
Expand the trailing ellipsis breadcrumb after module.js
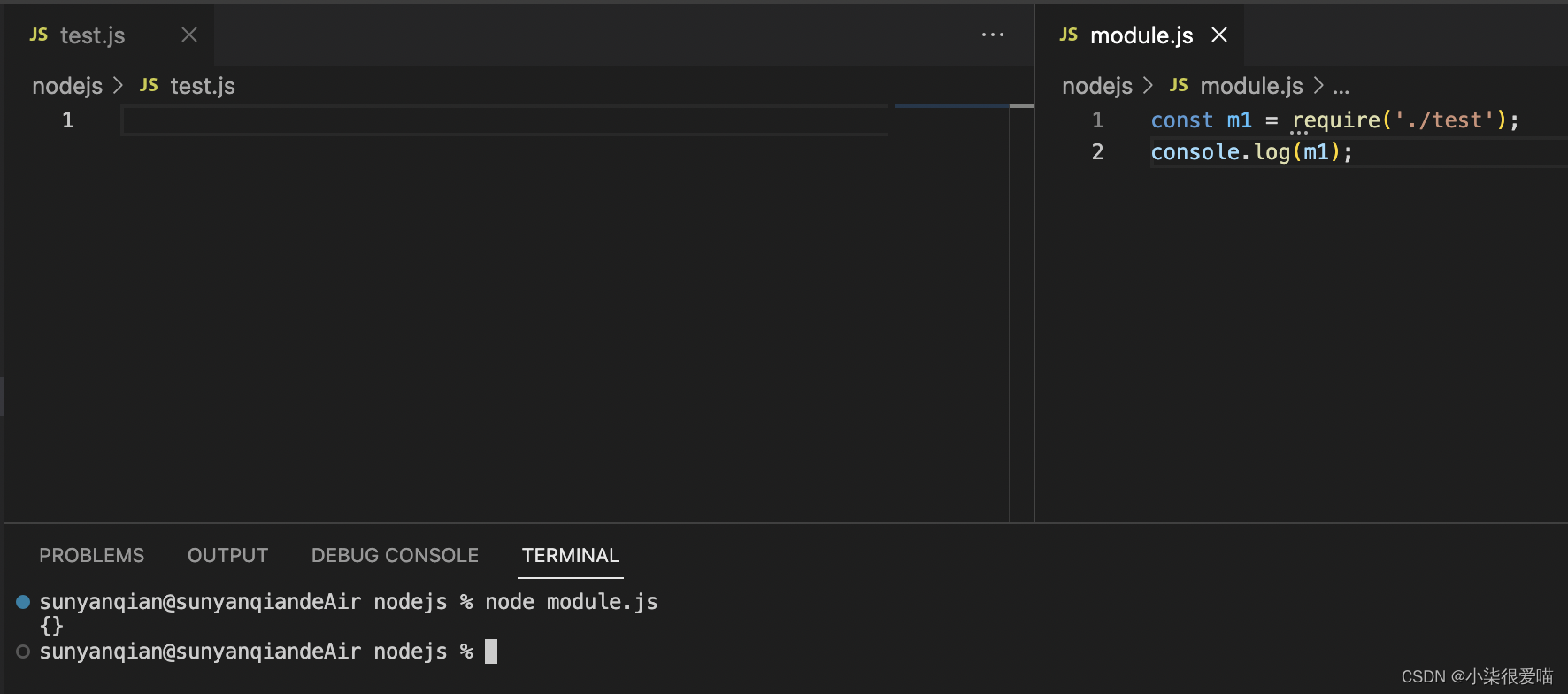pyautogui.click(x=1341, y=87)
